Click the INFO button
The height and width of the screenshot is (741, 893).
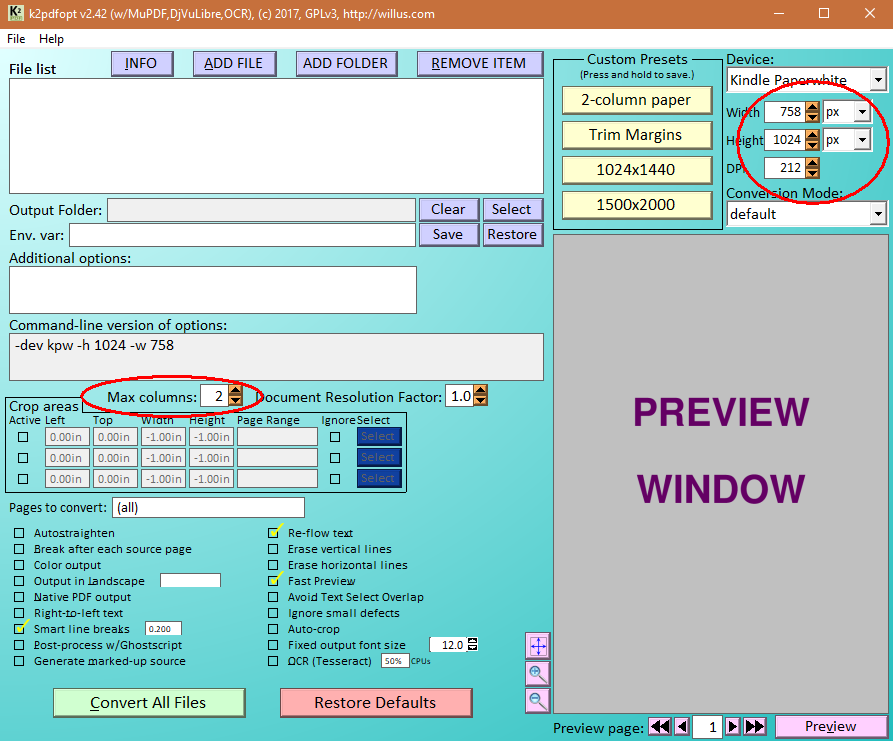point(142,63)
